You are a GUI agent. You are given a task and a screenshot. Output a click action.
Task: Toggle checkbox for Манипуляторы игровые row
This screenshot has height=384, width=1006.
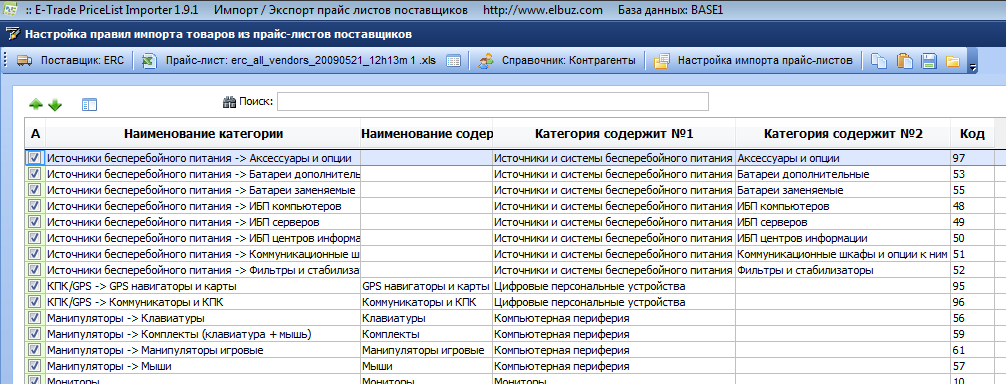(x=35, y=350)
